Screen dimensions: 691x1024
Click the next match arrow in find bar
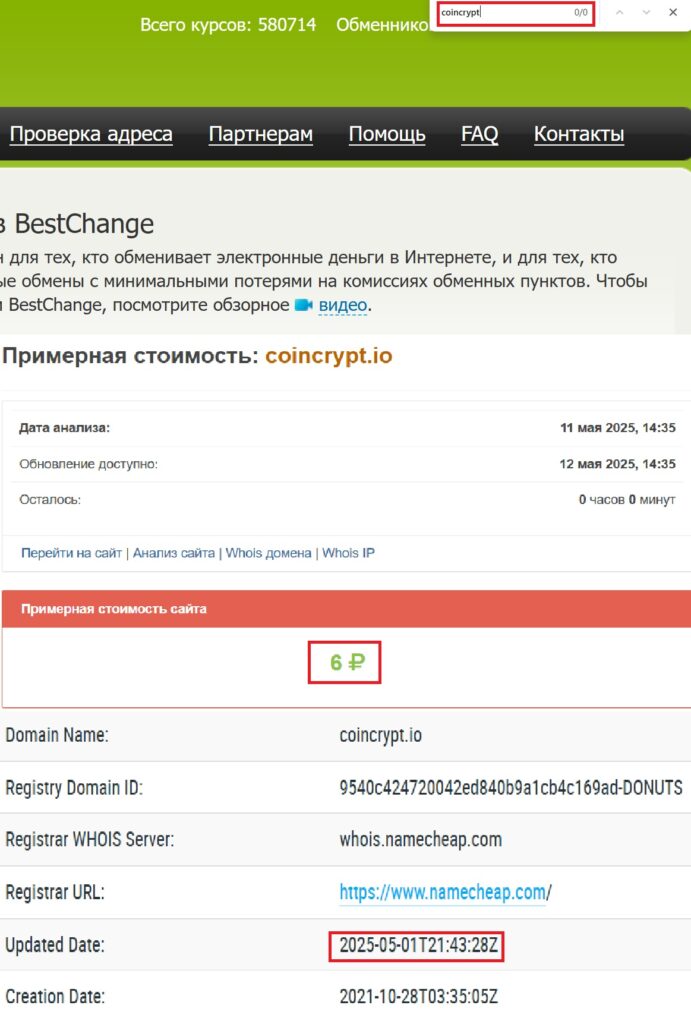coord(646,13)
